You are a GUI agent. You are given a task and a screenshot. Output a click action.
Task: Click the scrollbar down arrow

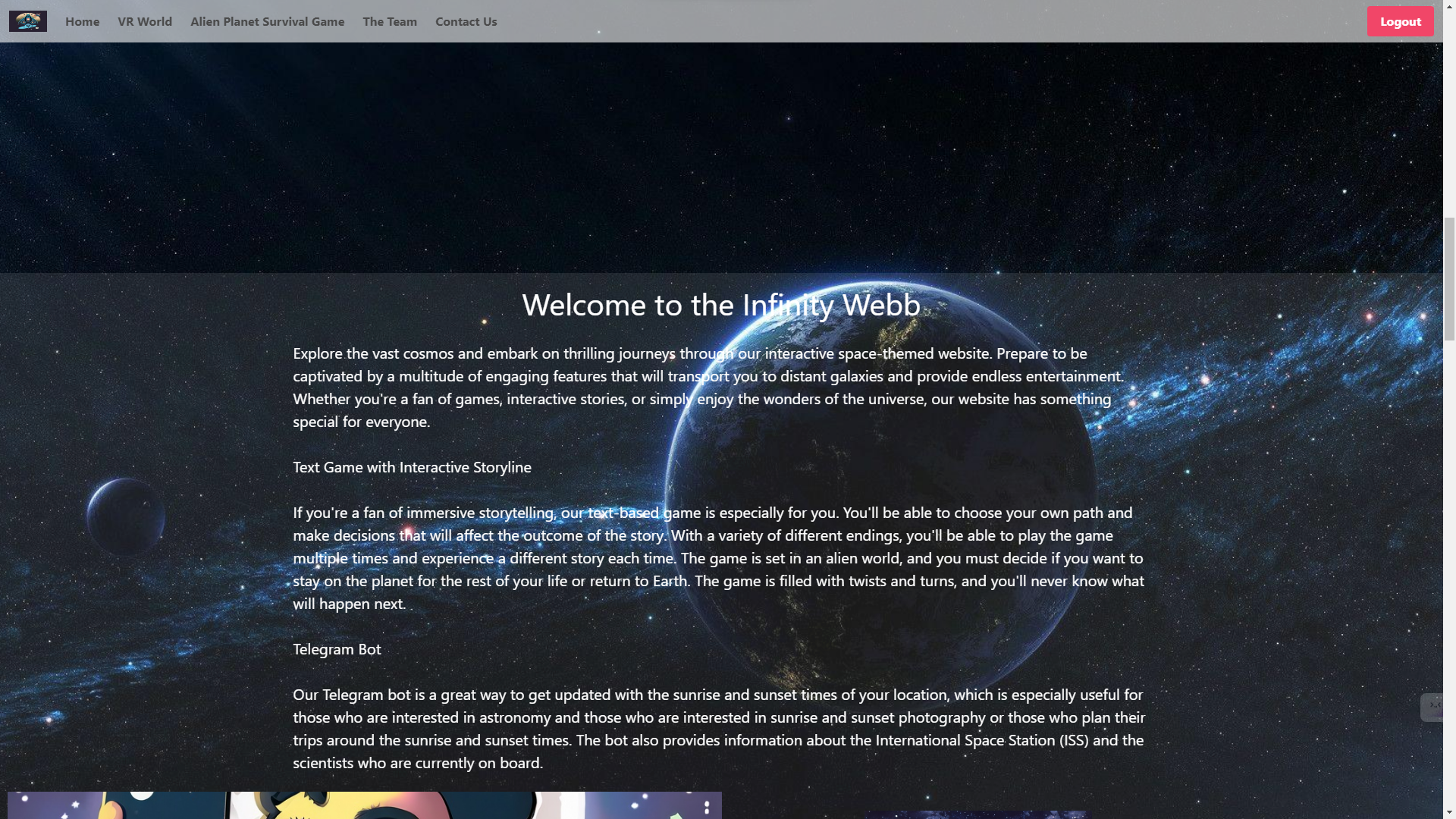tap(1449, 813)
